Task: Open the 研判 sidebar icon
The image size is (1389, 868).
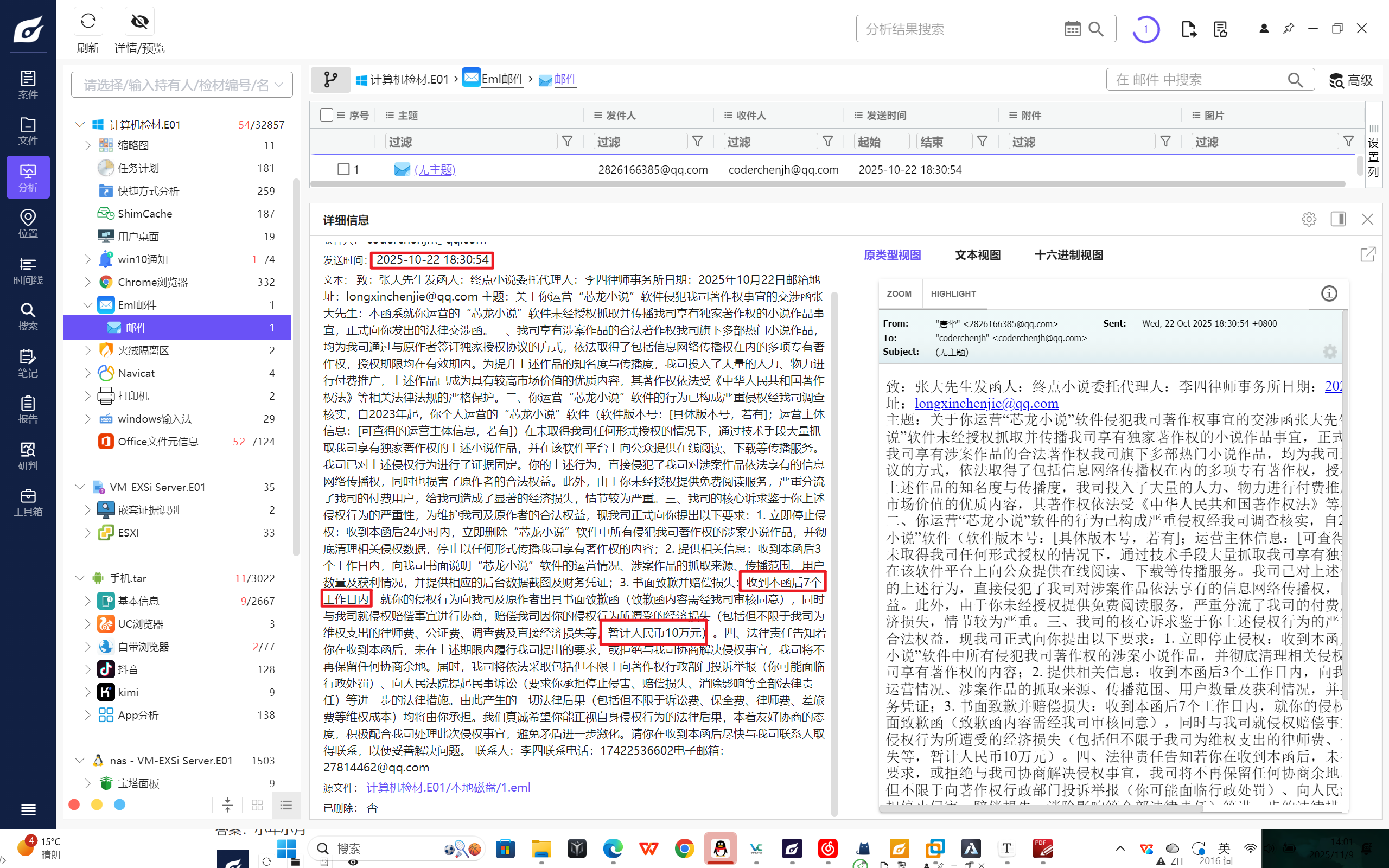Action: coord(28,456)
